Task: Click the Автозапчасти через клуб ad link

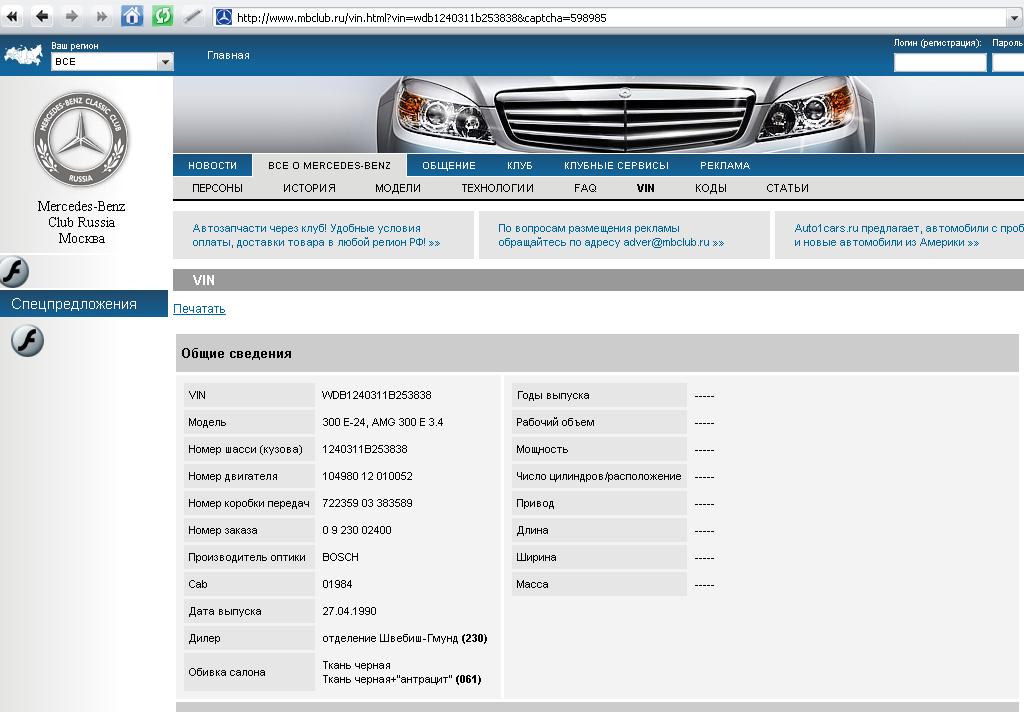Action: [x=316, y=235]
